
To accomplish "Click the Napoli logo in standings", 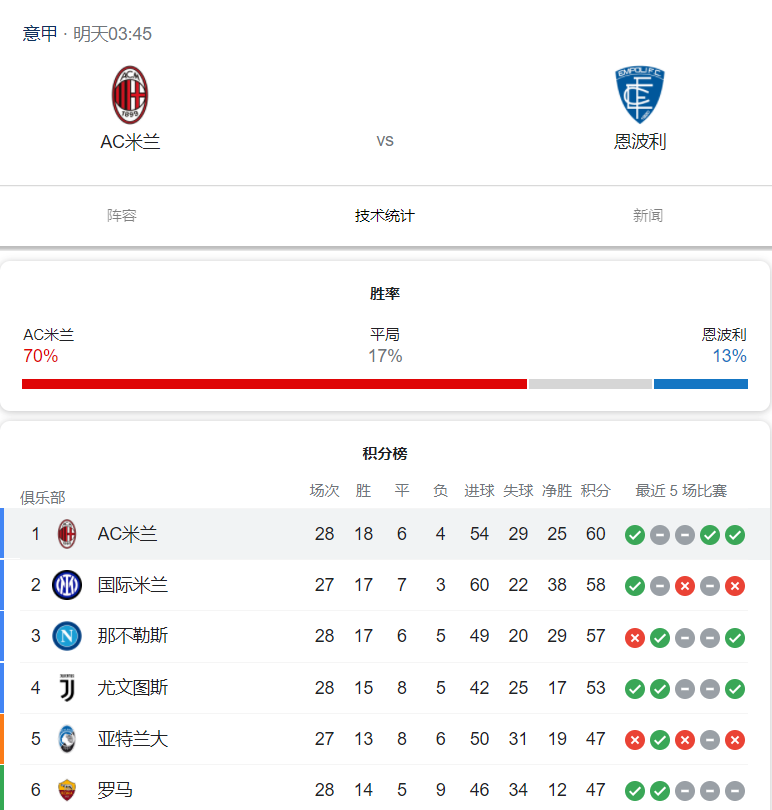I will 67,636.
